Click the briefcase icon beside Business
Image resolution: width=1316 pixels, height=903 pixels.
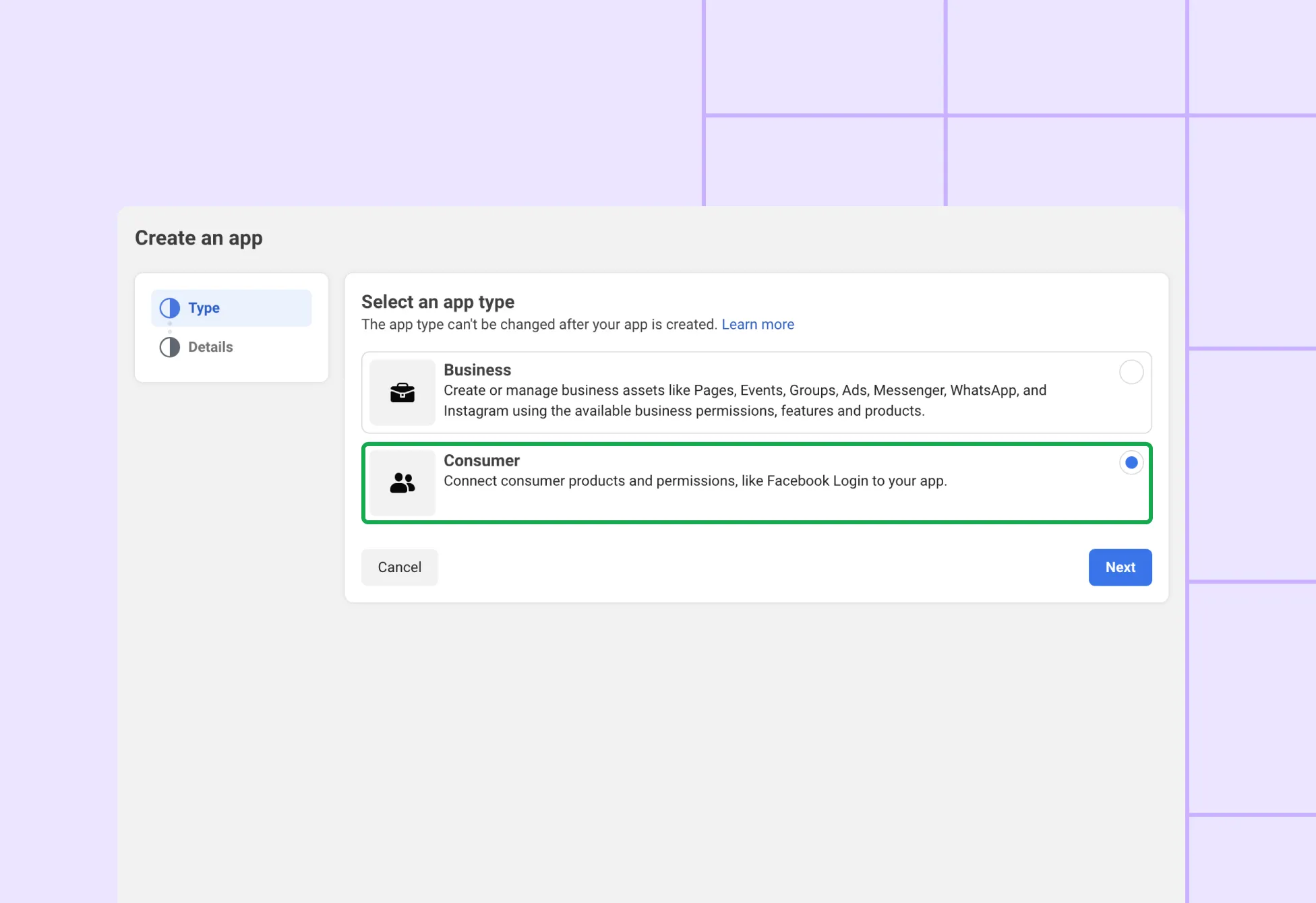[402, 393]
